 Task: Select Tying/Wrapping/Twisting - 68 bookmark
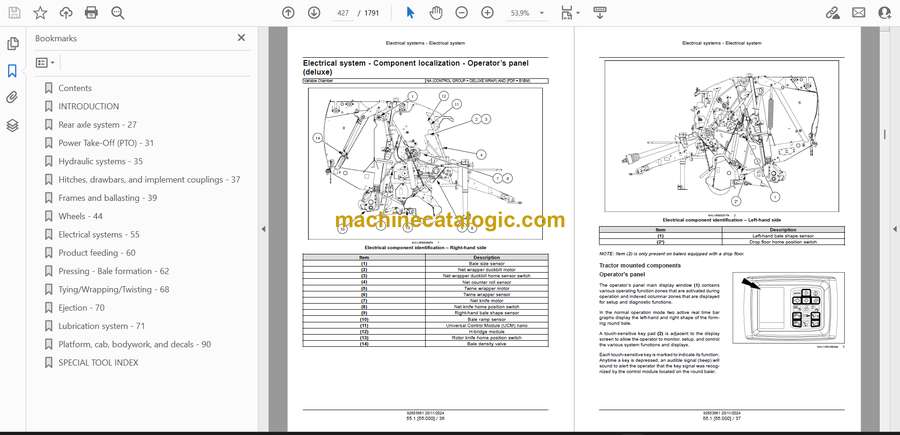coord(114,289)
